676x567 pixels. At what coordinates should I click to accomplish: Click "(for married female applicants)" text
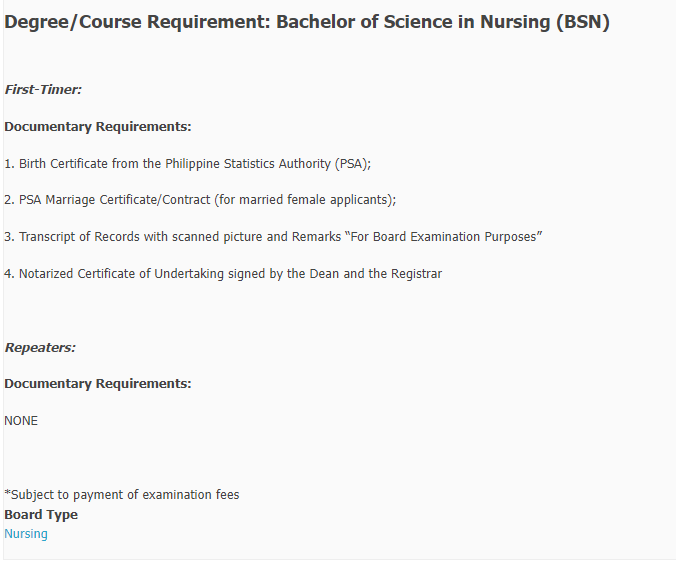[304, 200]
